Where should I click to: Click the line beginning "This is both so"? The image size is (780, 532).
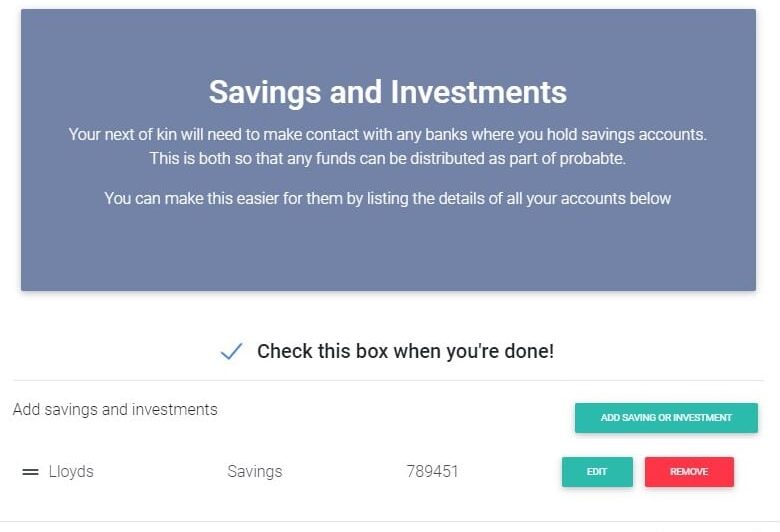tap(388, 158)
